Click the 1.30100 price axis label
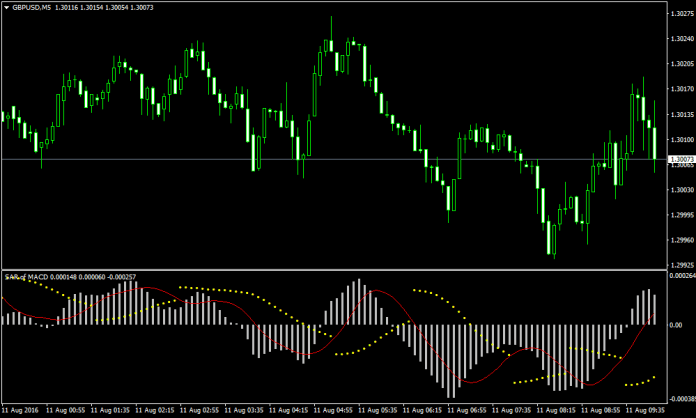The image size is (696, 418). [x=680, y=141]
